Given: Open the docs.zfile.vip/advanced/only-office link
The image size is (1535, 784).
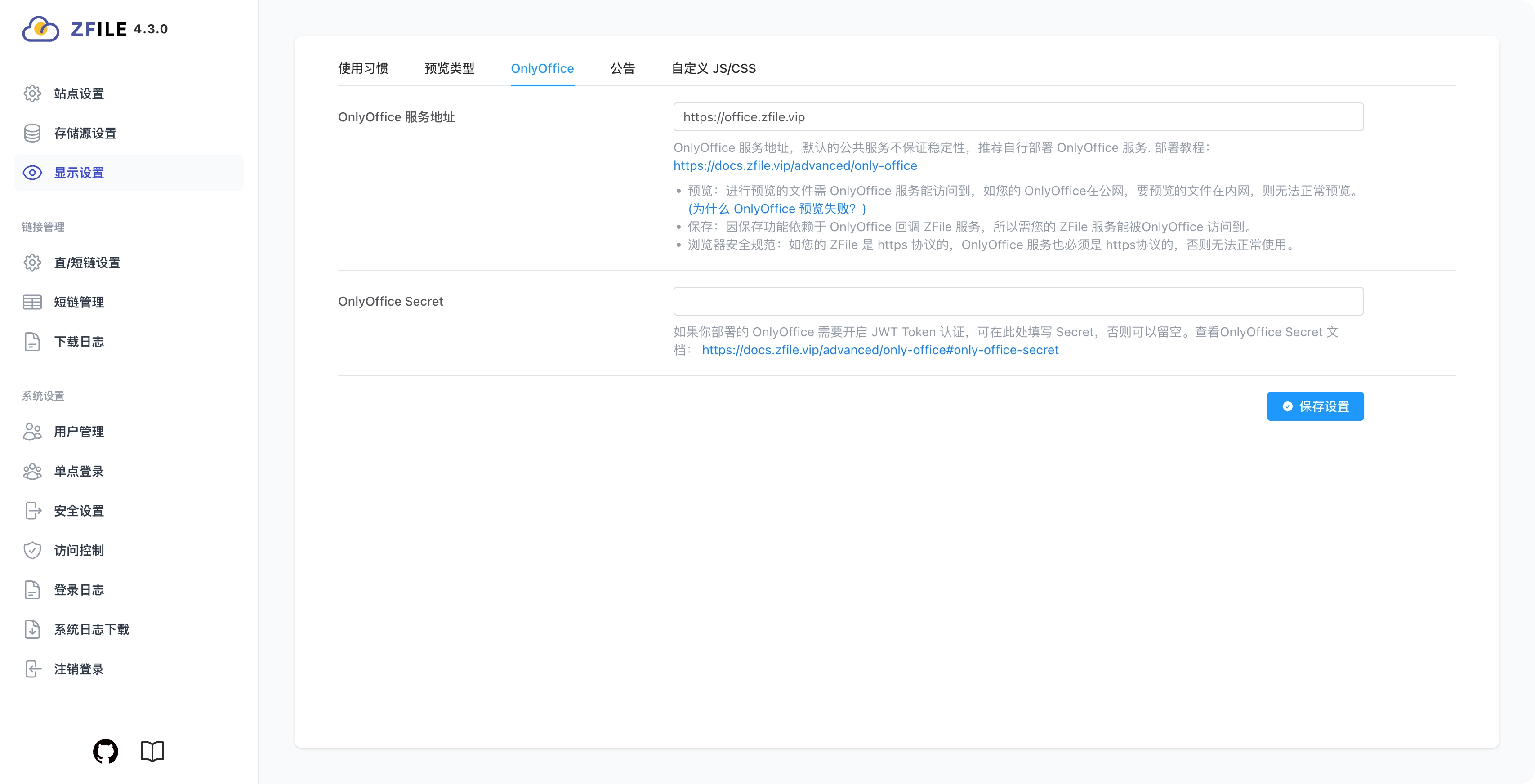Looking at the screenshot, I should point(795,165).
